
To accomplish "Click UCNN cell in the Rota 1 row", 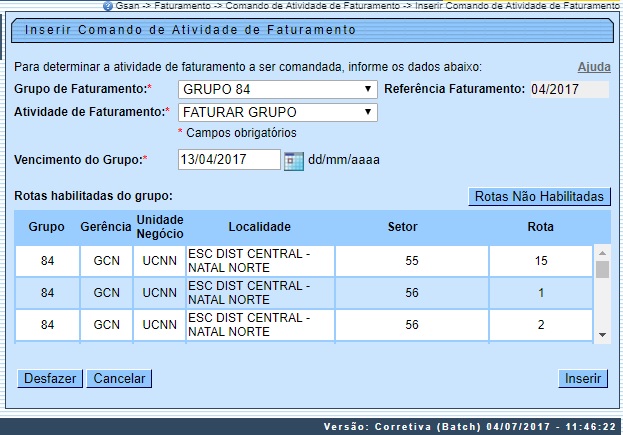I will (159, 293).
